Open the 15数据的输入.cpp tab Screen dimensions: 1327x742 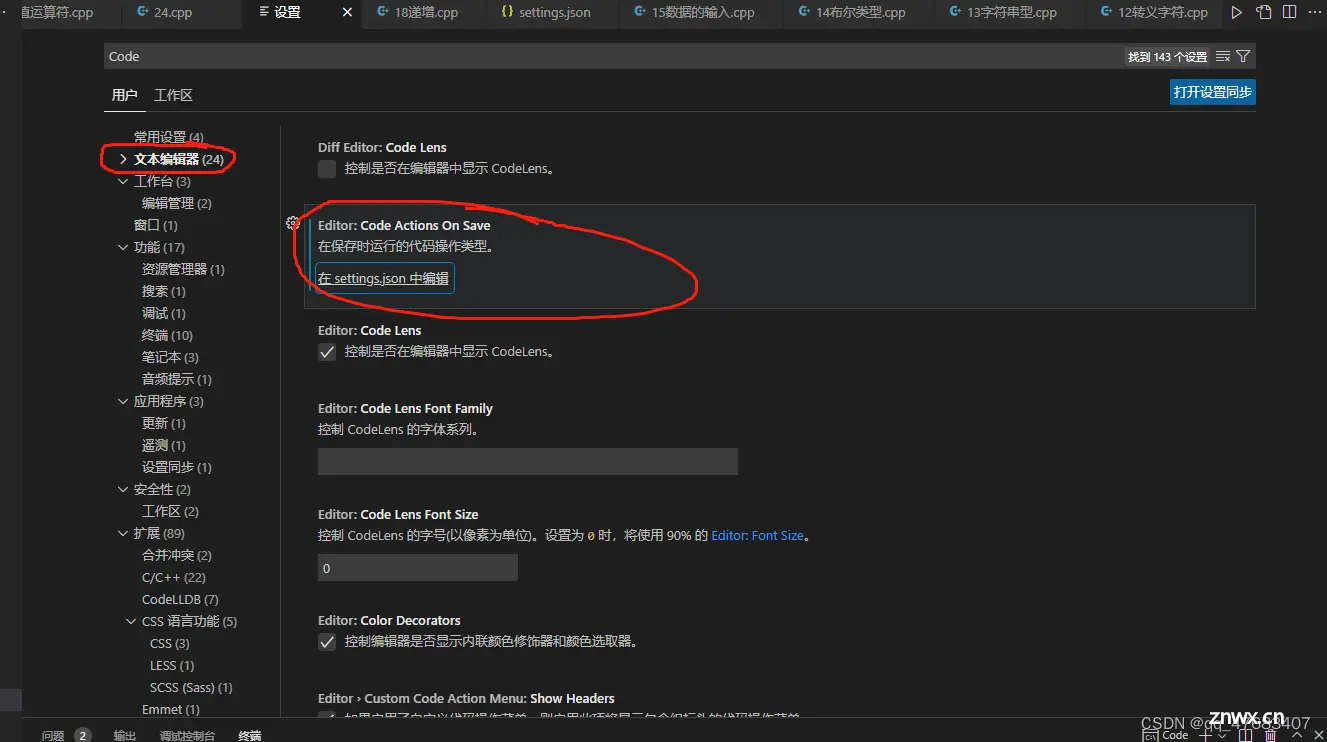point(701,13)
